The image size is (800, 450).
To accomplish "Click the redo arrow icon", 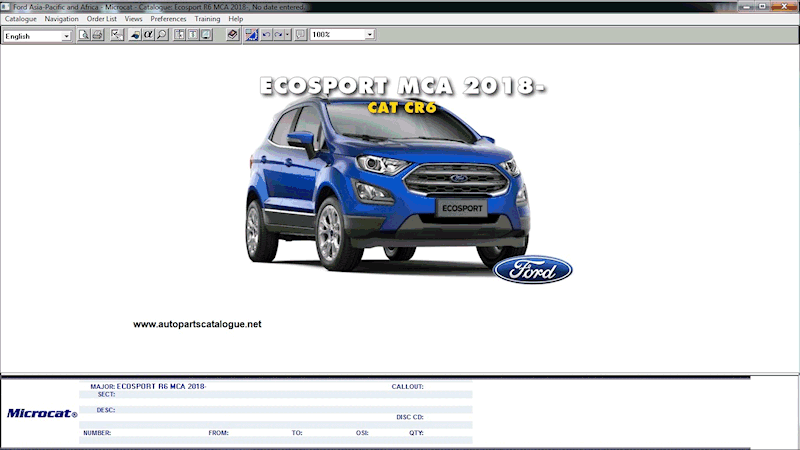I will (x=279, y=35).
